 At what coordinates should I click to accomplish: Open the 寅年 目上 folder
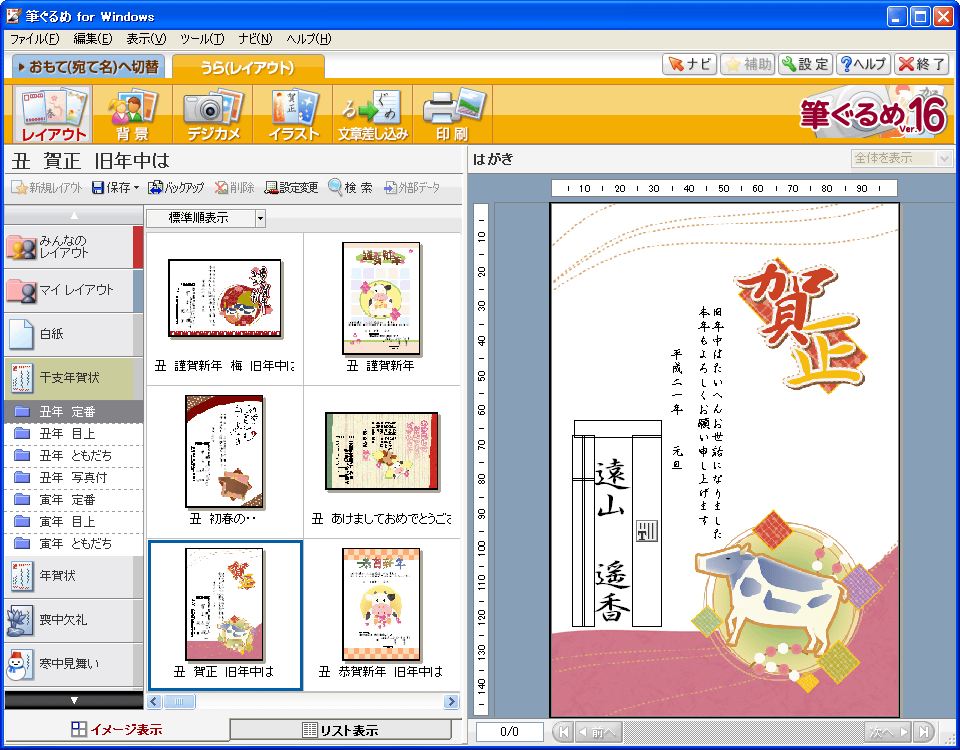pyautogui.click(x=73, y=522)
